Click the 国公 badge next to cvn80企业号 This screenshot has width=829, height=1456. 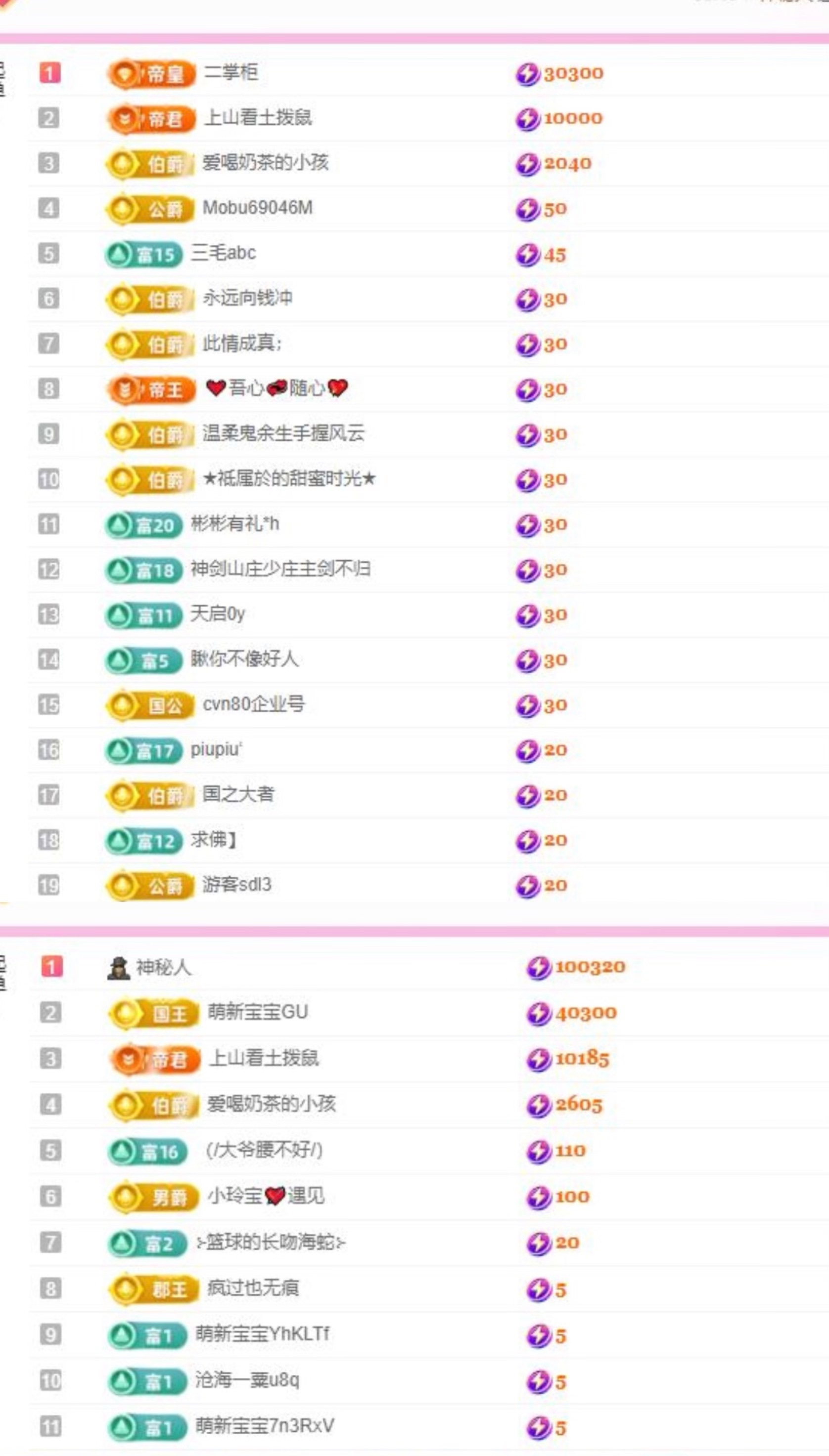(x=150, y=705)
